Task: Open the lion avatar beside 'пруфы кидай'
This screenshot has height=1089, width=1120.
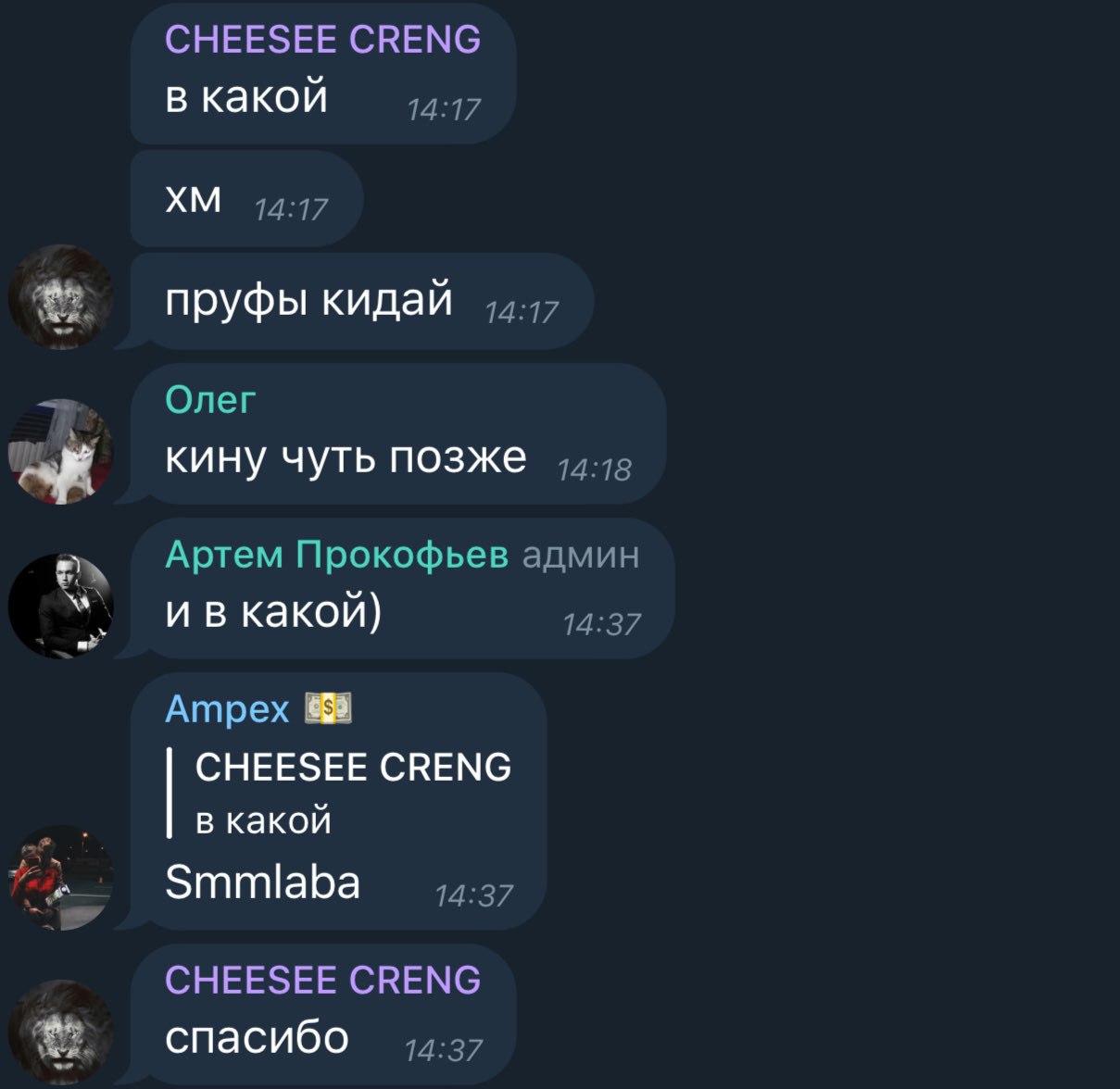Action: click(x=61, y=297)
